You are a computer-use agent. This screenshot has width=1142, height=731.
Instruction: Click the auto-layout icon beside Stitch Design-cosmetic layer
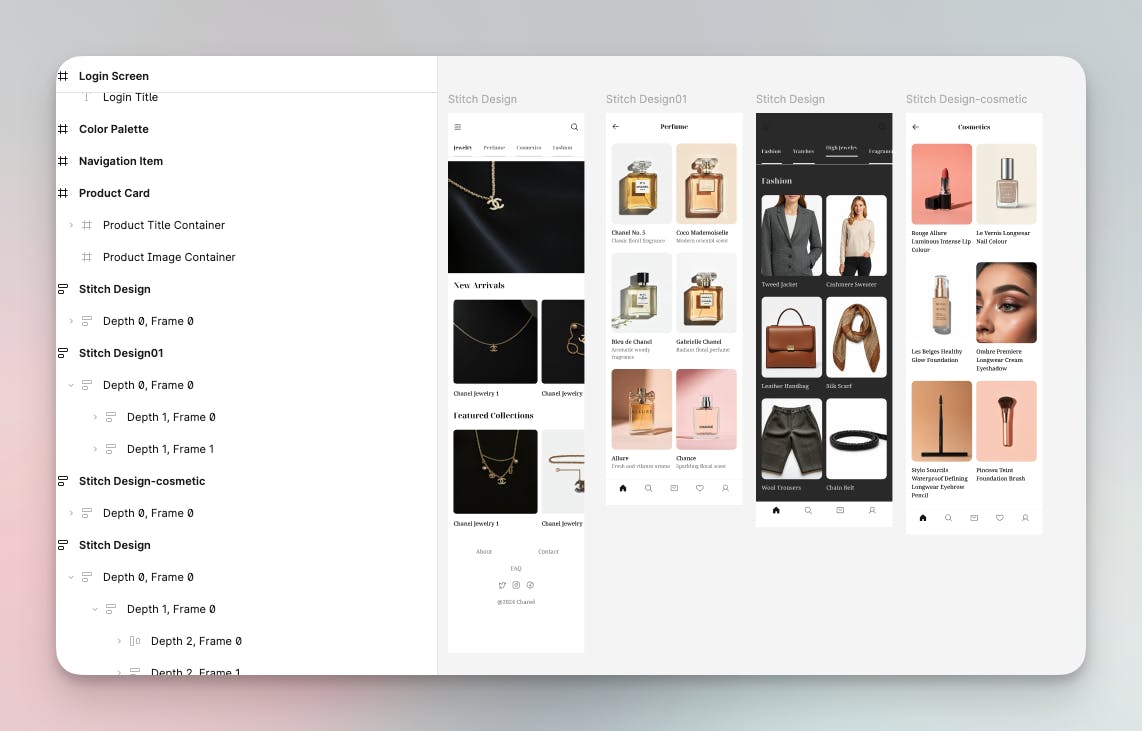coord(63,481)
